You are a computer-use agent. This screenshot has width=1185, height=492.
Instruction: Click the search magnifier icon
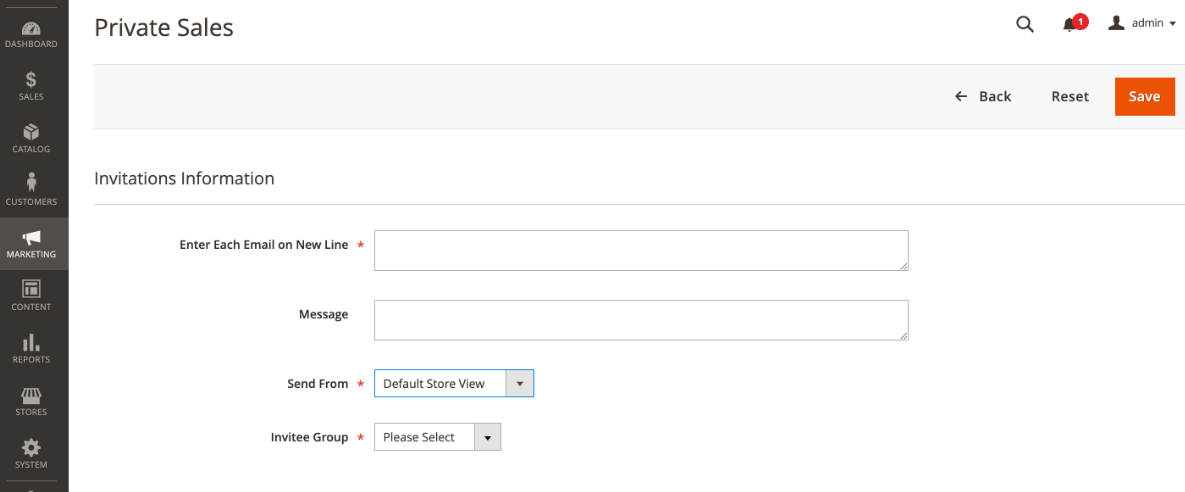click(x=1025, y=24)
